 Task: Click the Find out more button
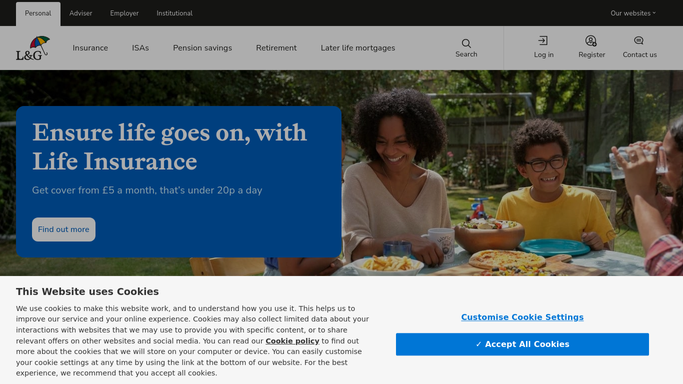64,229
